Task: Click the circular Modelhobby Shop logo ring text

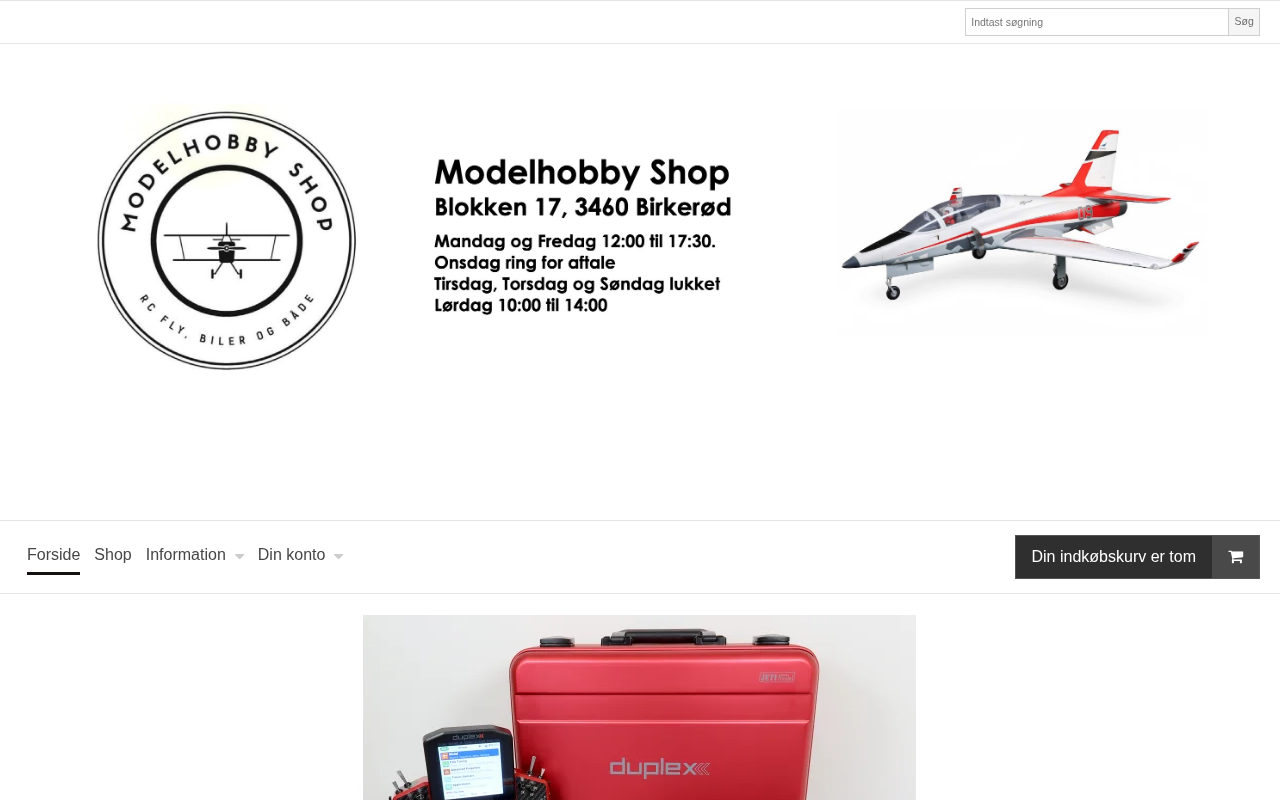Action: click(x=227, y=240)
